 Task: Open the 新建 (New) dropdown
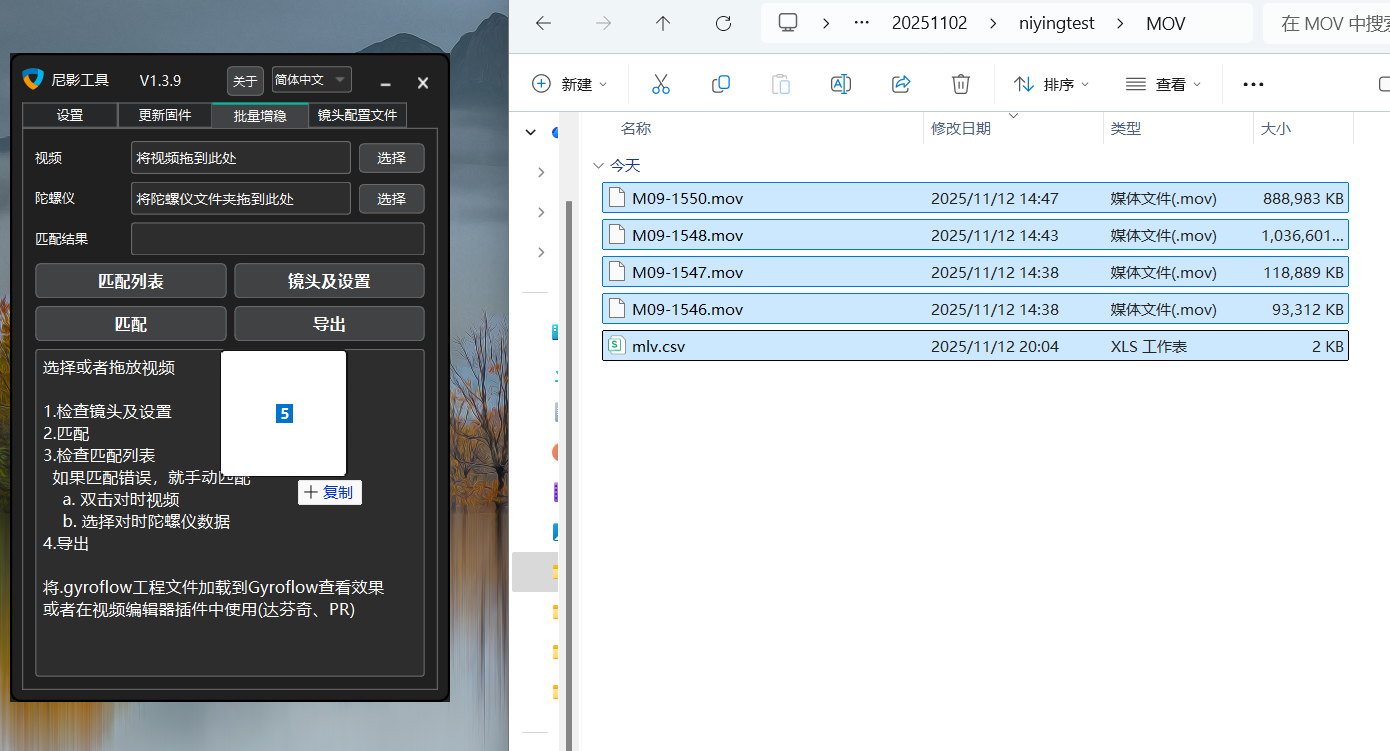570,84
